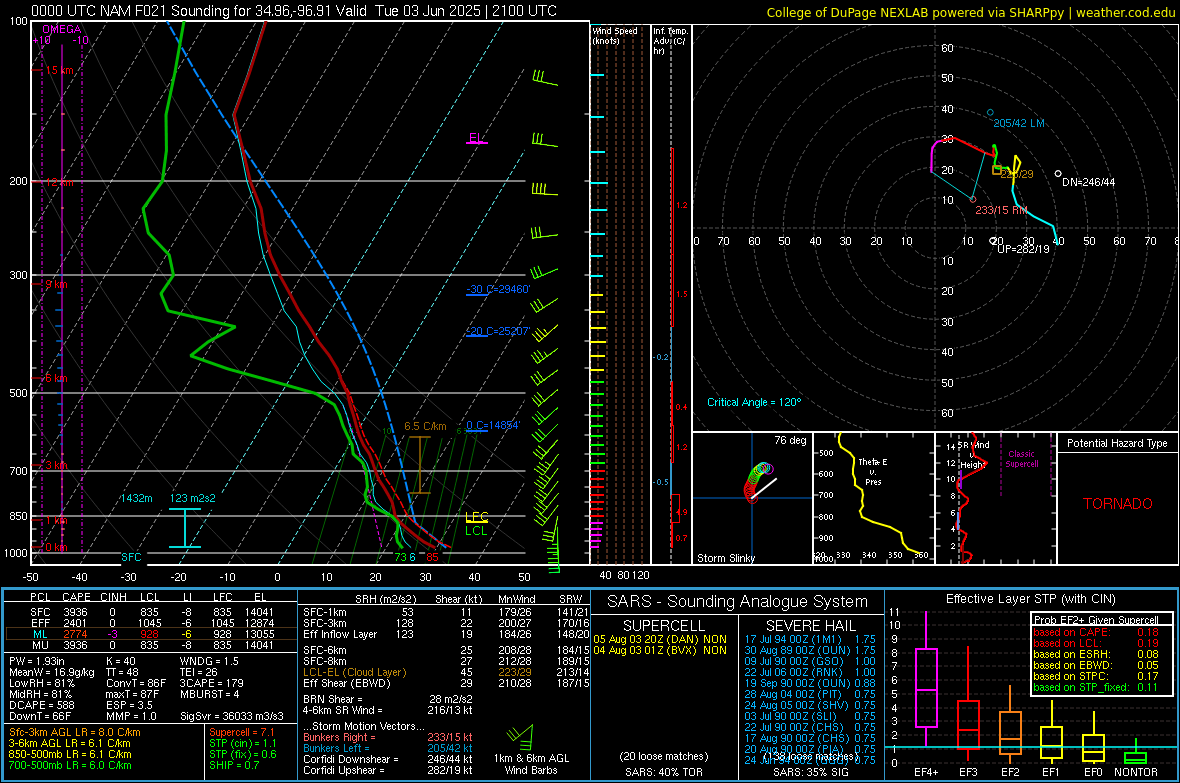1180x783 pixels.
Task: Click the 30 Aug 89 00Z (OUN) hail analogue
Action: pyautogui.click(x=810, y=650)
